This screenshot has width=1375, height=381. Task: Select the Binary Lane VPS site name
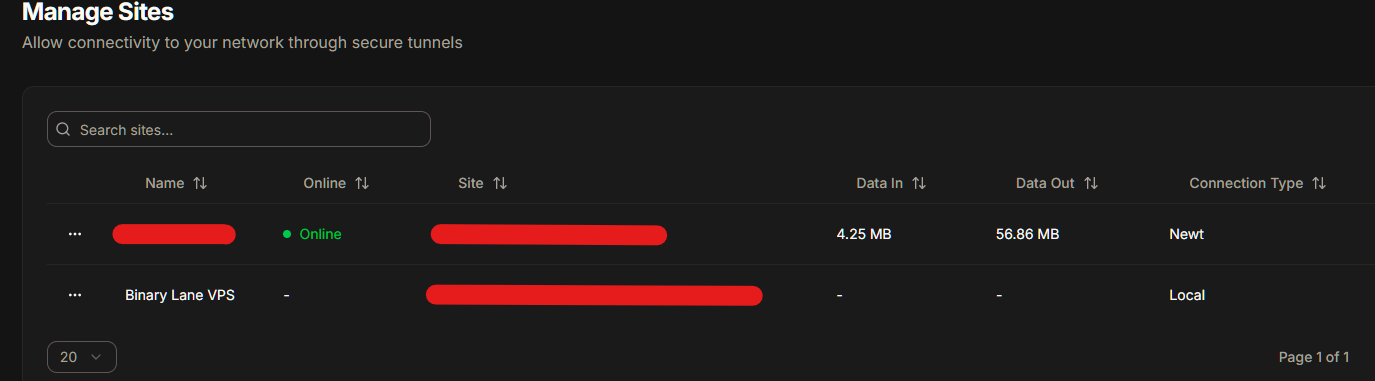pyautogui.click(x=180, y=295)
